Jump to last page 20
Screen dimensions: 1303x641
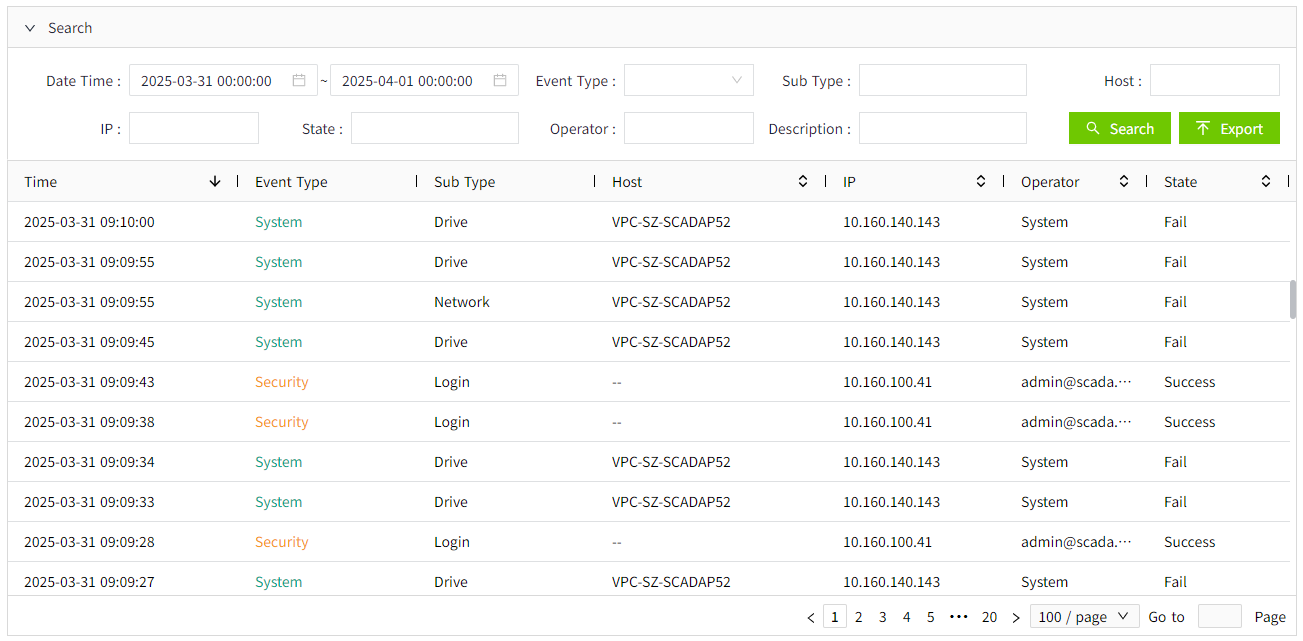coord(989,617)
